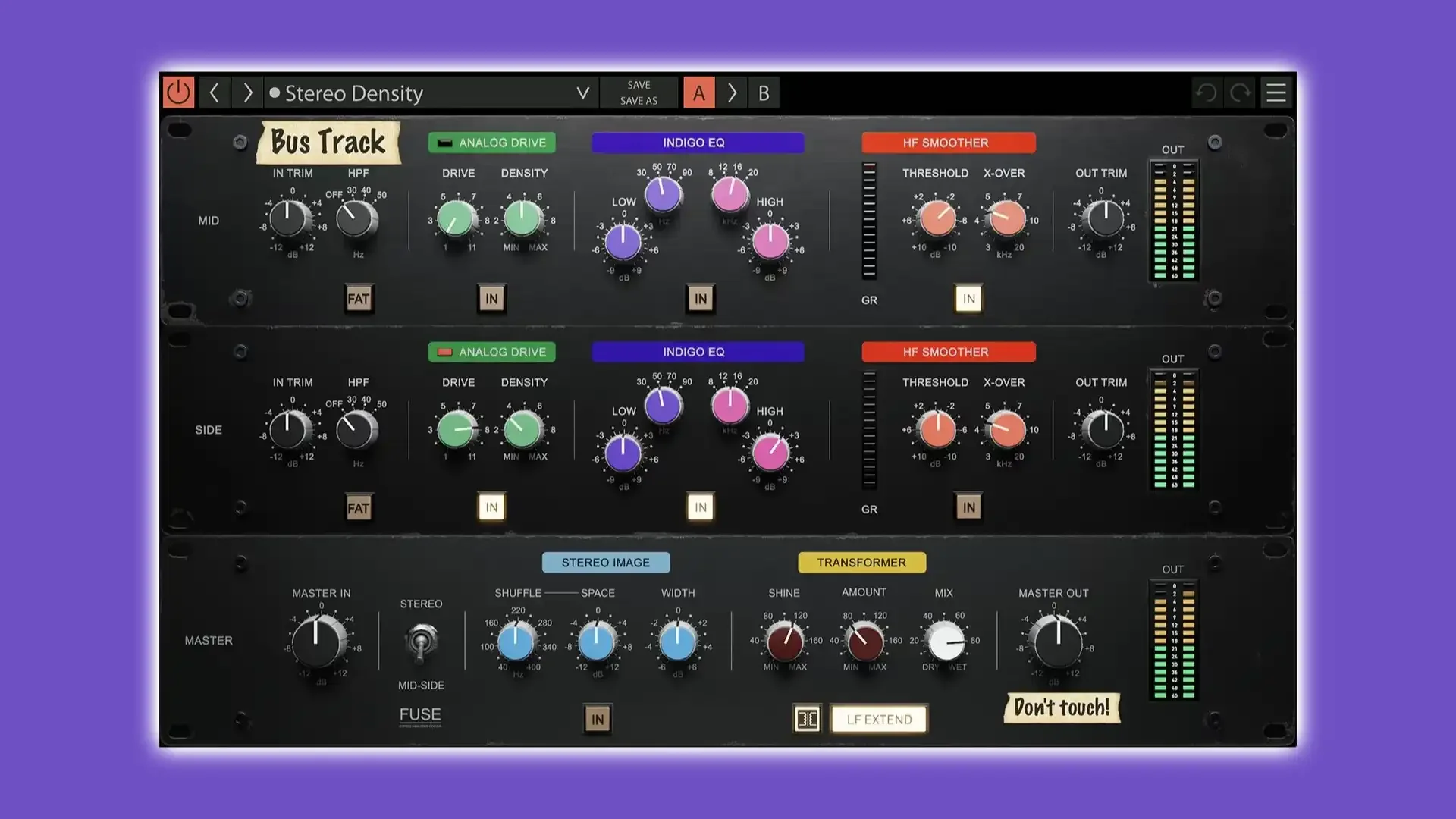Open the preset list chevron
Screen dimensions: 1456x819
point(582,93)
